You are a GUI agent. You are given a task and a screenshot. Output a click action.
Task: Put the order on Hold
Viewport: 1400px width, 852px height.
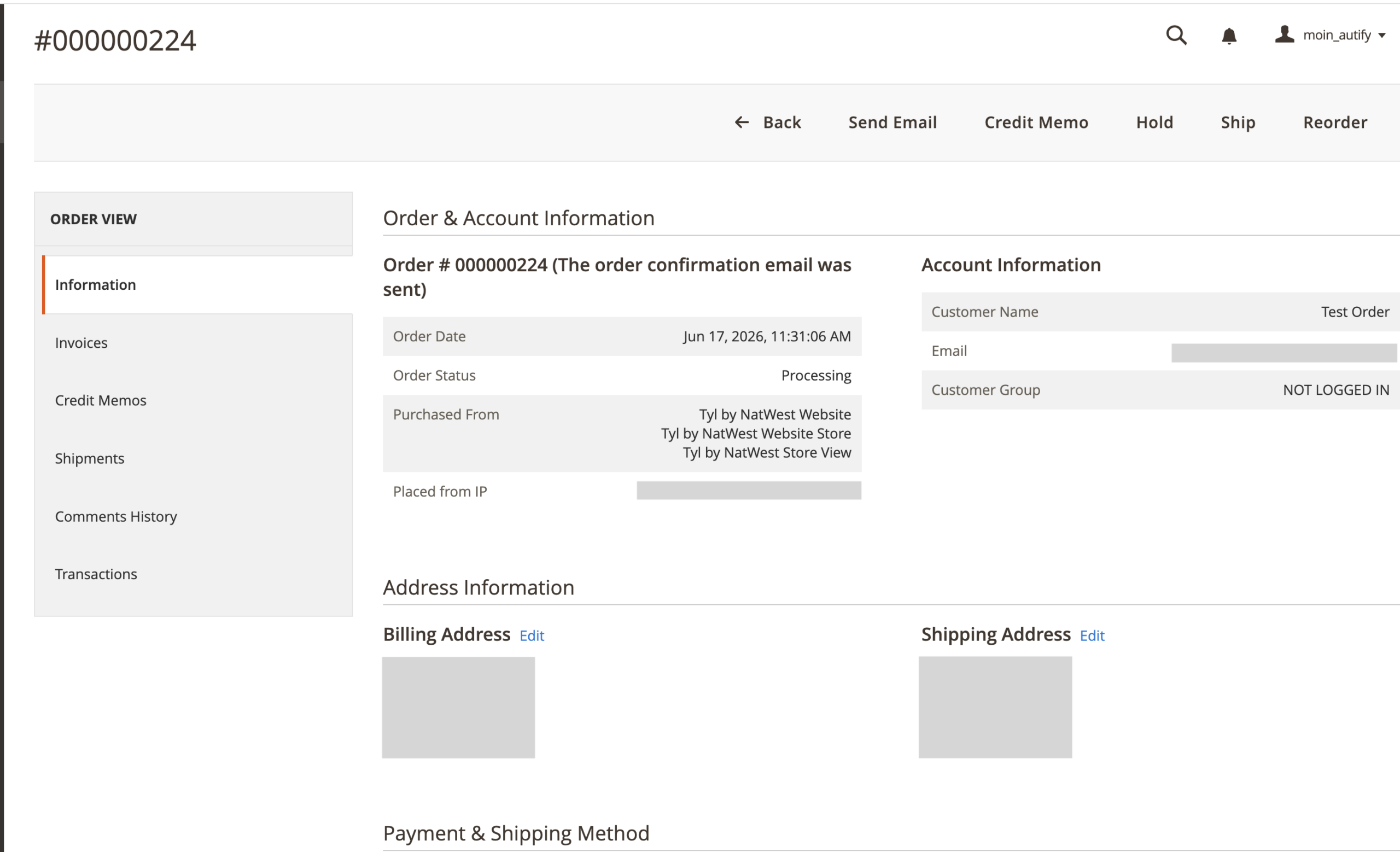[1154, 122]
